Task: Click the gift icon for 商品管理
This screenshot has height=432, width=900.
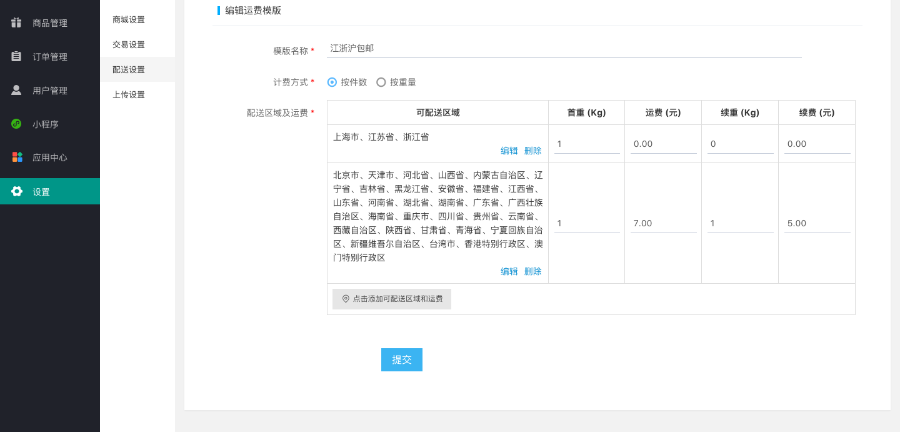Action: (x=16, y=23)
